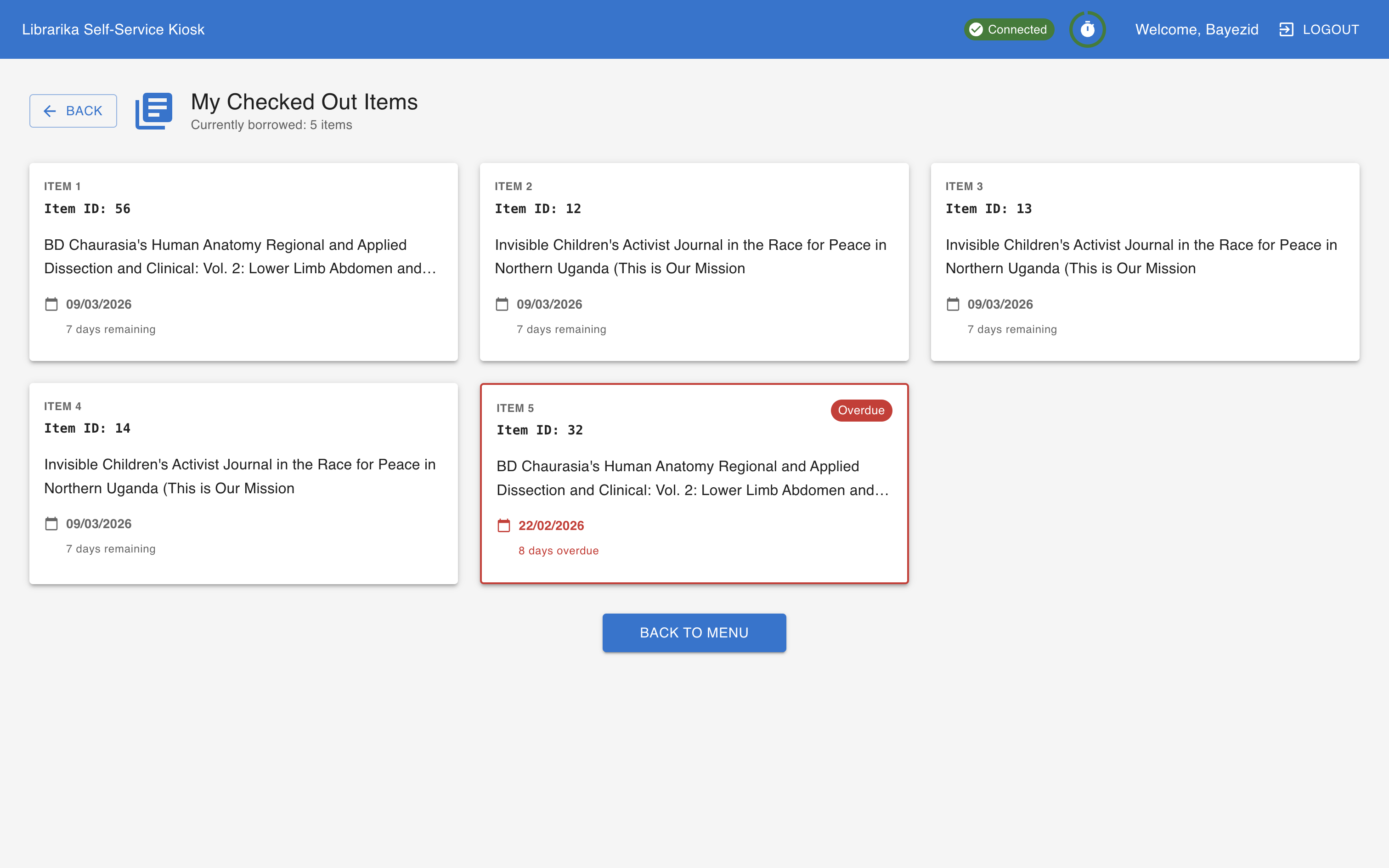Click calendar icon on Item ID 12 card
Viewport: 1389px width, 868px height.
[x=502, y=304]
